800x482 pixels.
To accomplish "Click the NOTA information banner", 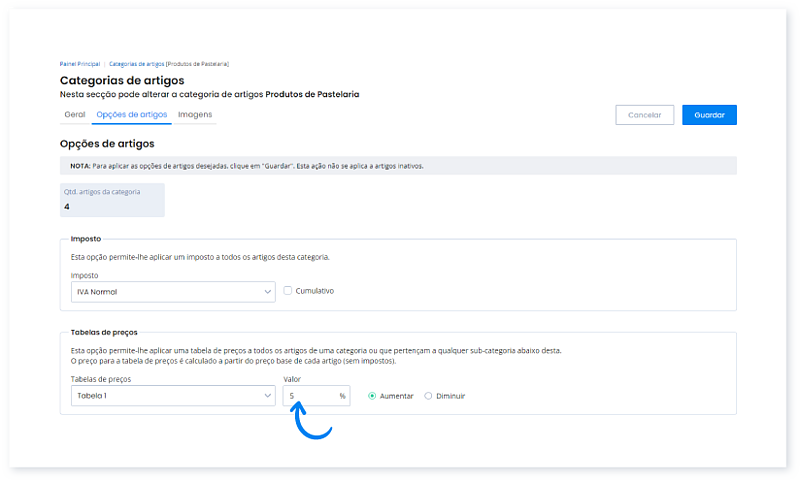I will pyautogui.click(x=398, y=166).
